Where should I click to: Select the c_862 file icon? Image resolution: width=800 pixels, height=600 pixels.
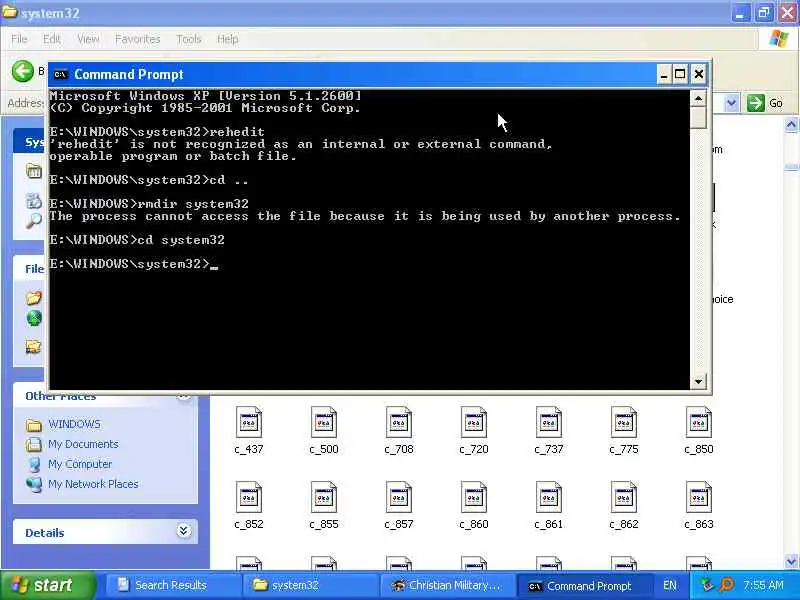click(x=624, y=497)
